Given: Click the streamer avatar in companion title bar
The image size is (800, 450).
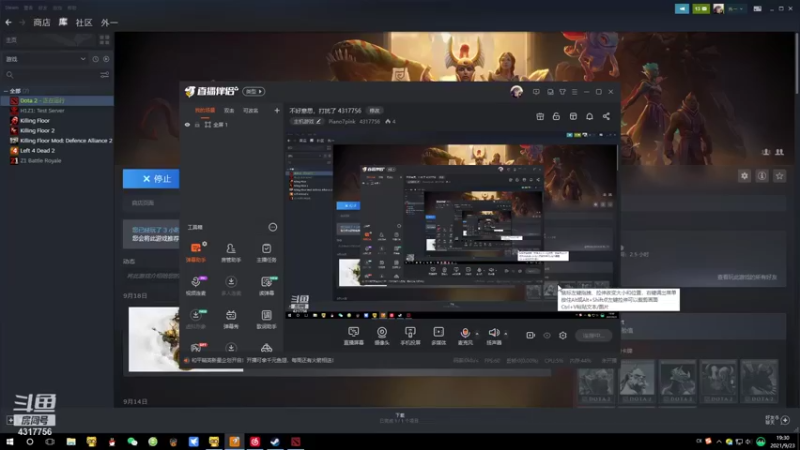Looking at the screenshot, I should (x=516, y=92).
